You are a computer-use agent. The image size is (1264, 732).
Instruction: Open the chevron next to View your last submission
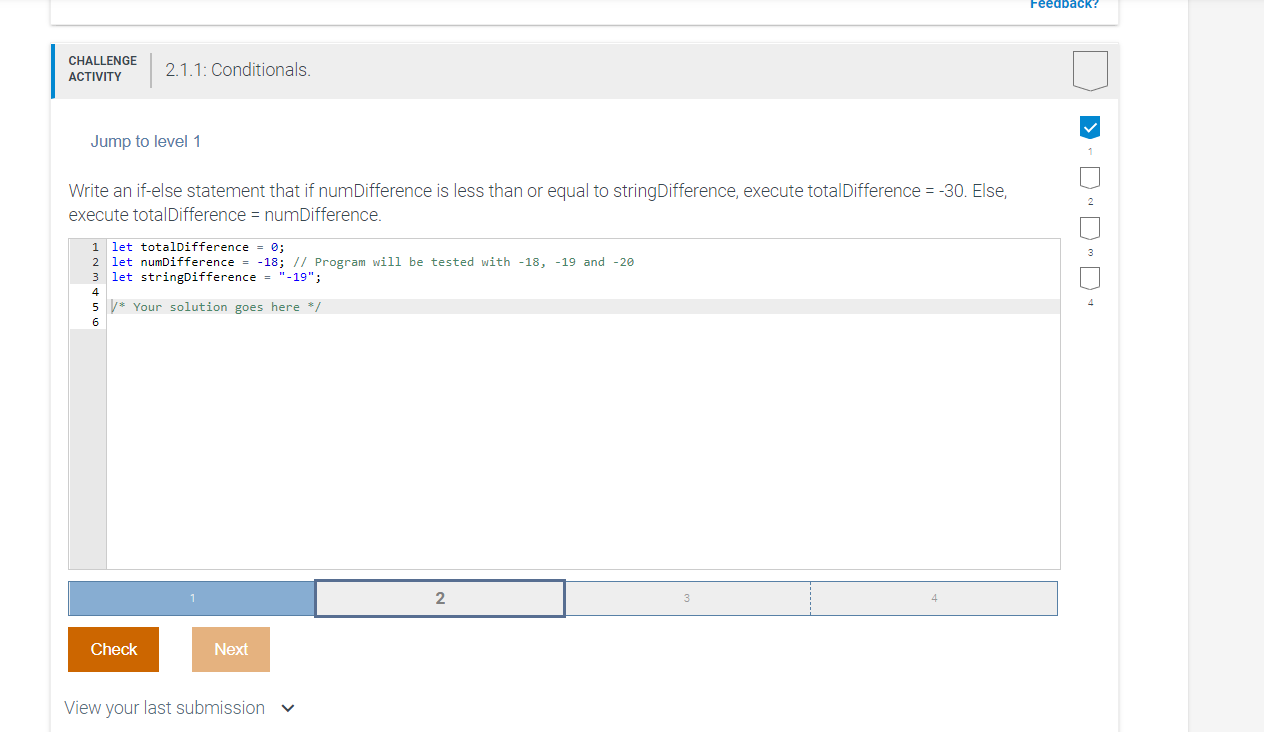click(287, 707)
